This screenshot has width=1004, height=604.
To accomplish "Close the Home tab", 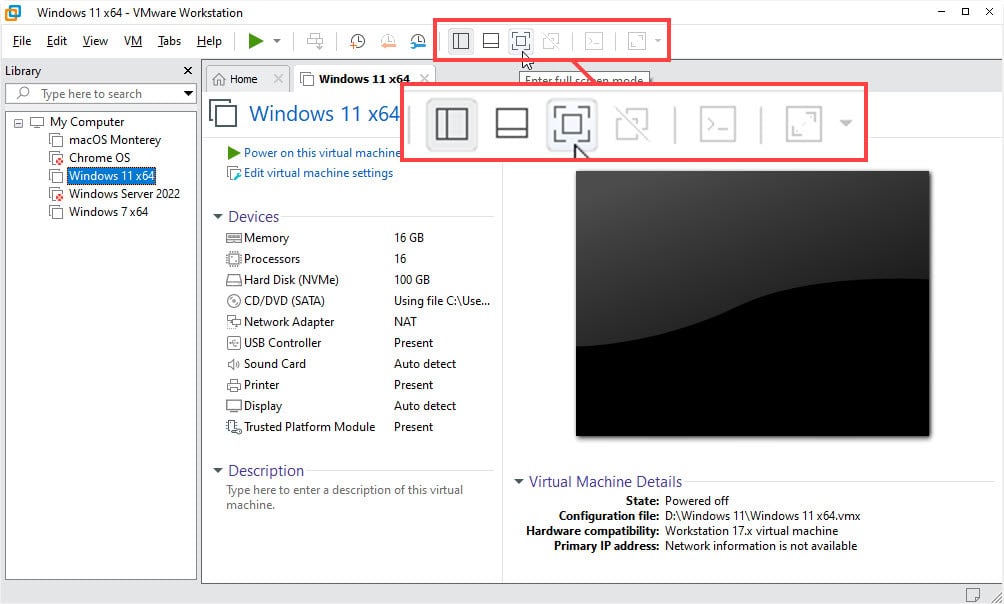I will click(x=278, y=79).
